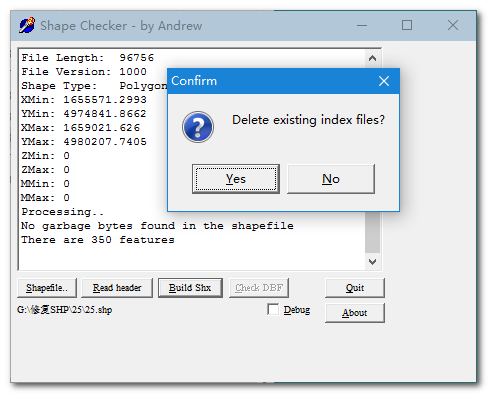Click the scroll up arrow in output log
This screenshot has height=394, width=488.
point(372,58)
